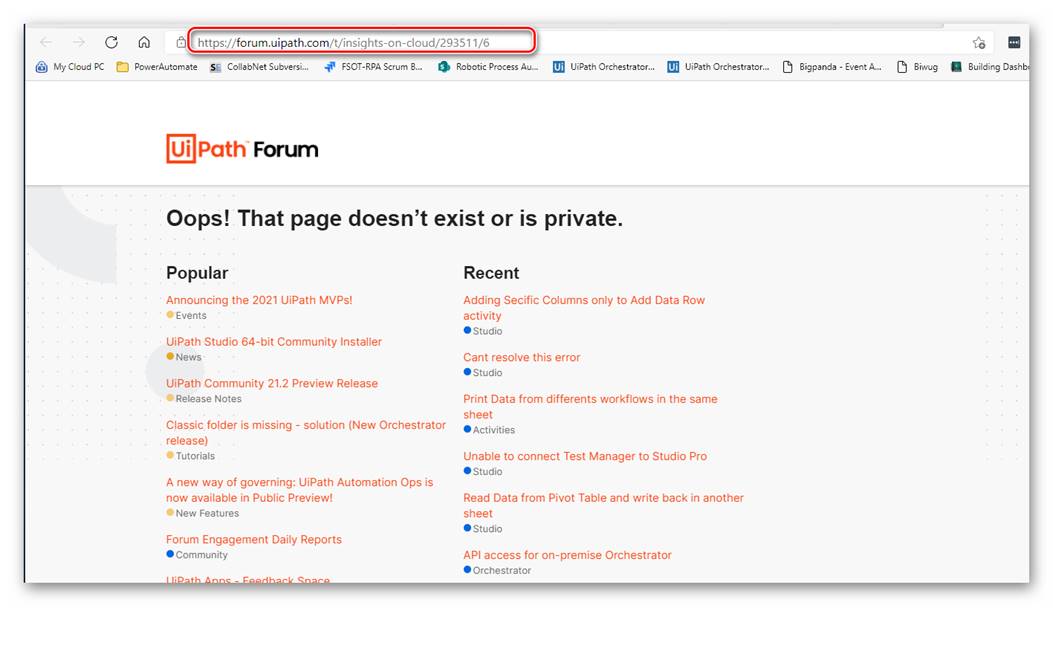
Task: Click the Tutorials category label
Action: pos(191,456)
